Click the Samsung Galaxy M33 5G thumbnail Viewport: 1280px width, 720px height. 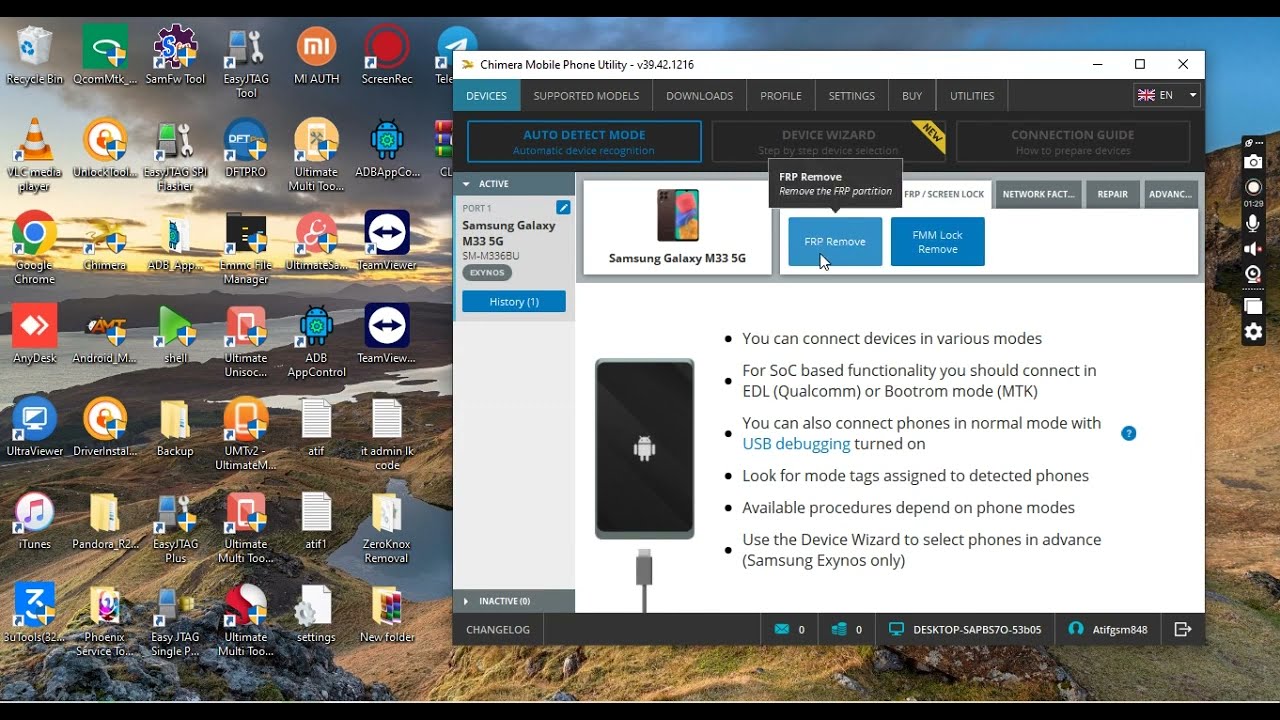(678, 215)
